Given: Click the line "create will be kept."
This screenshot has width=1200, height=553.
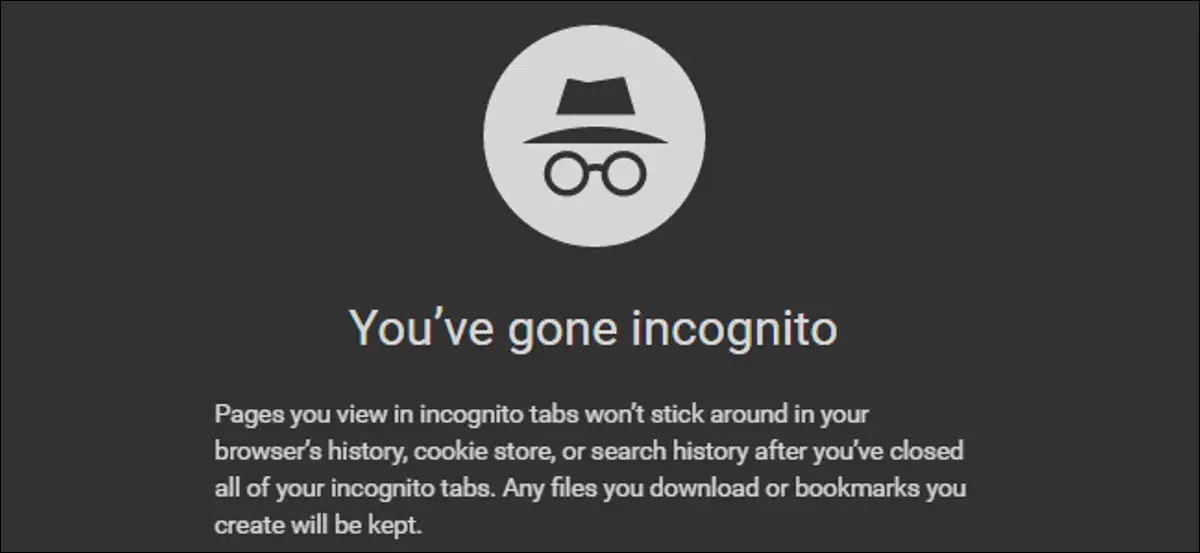Looking at the screenshot, I should pyautogui.click(x=318, y=526).
